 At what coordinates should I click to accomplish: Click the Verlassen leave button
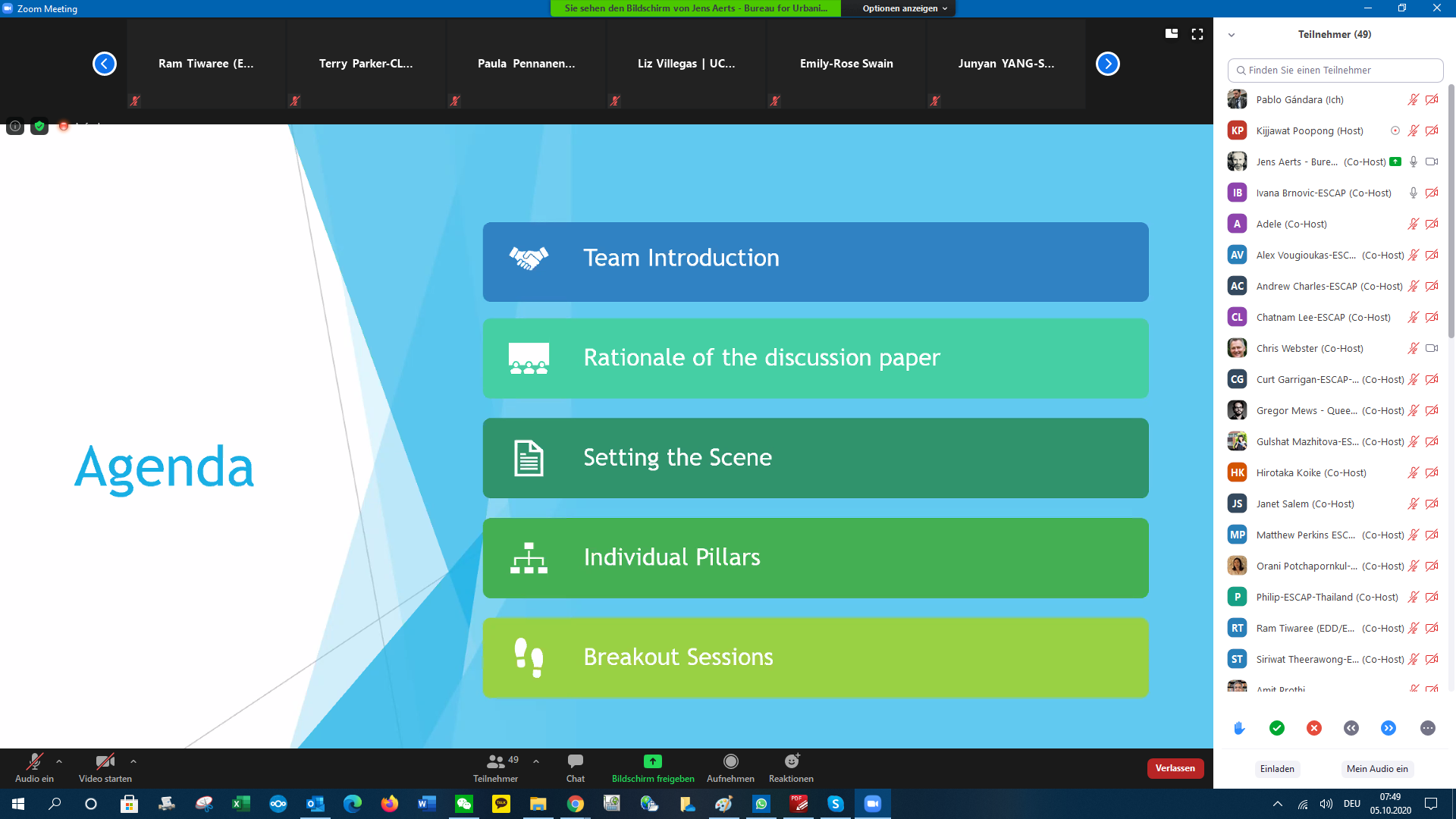[x=1175, y=768]
